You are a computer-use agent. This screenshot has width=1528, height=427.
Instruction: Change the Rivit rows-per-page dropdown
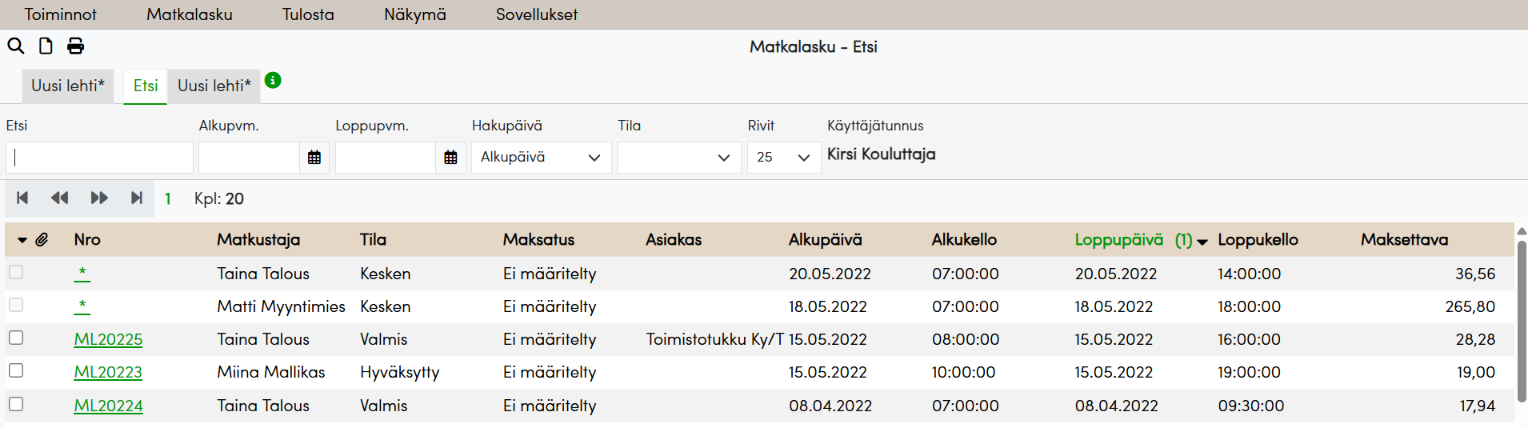(783, 157)
